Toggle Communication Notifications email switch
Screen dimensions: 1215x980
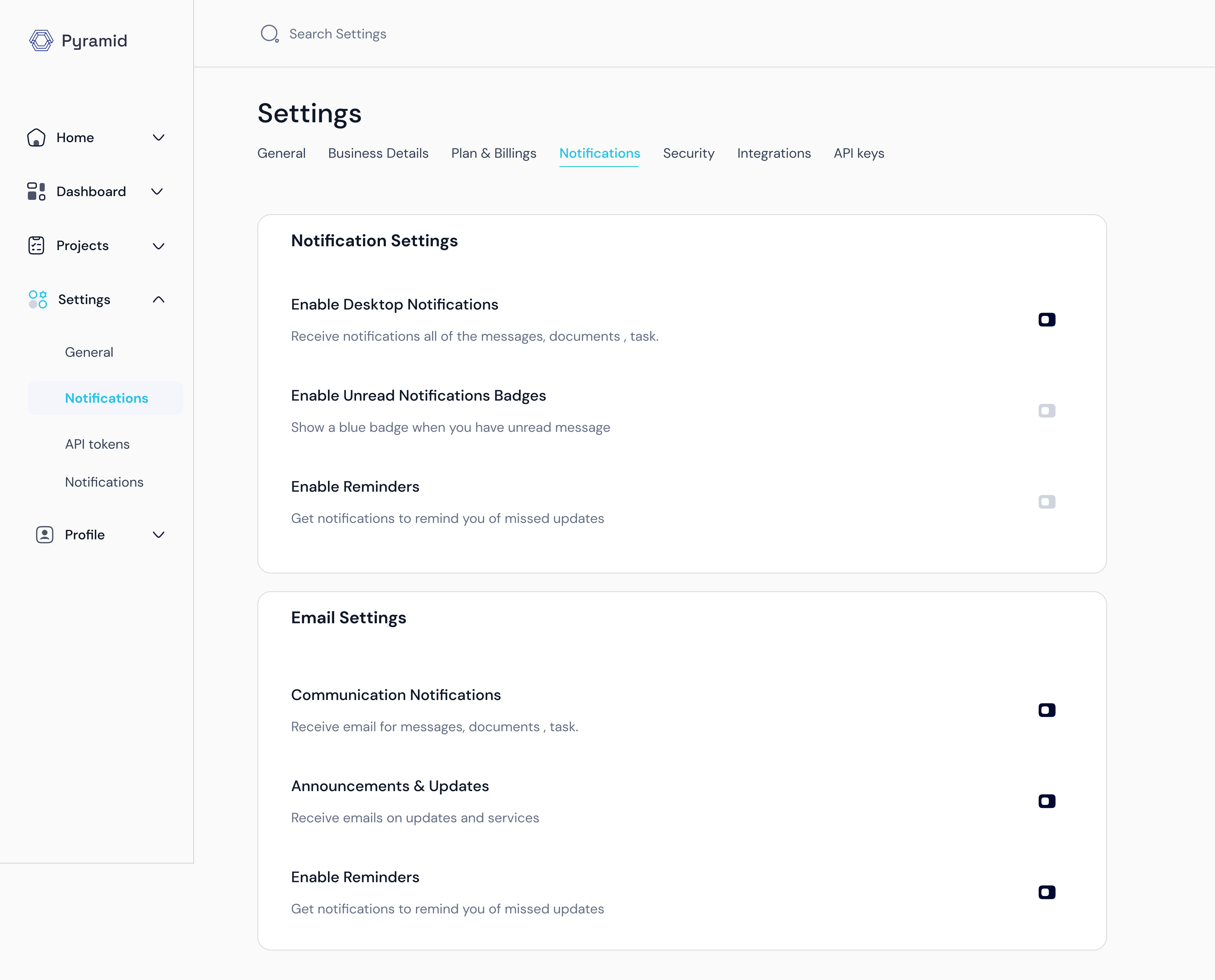click(x=1047, y=710)
